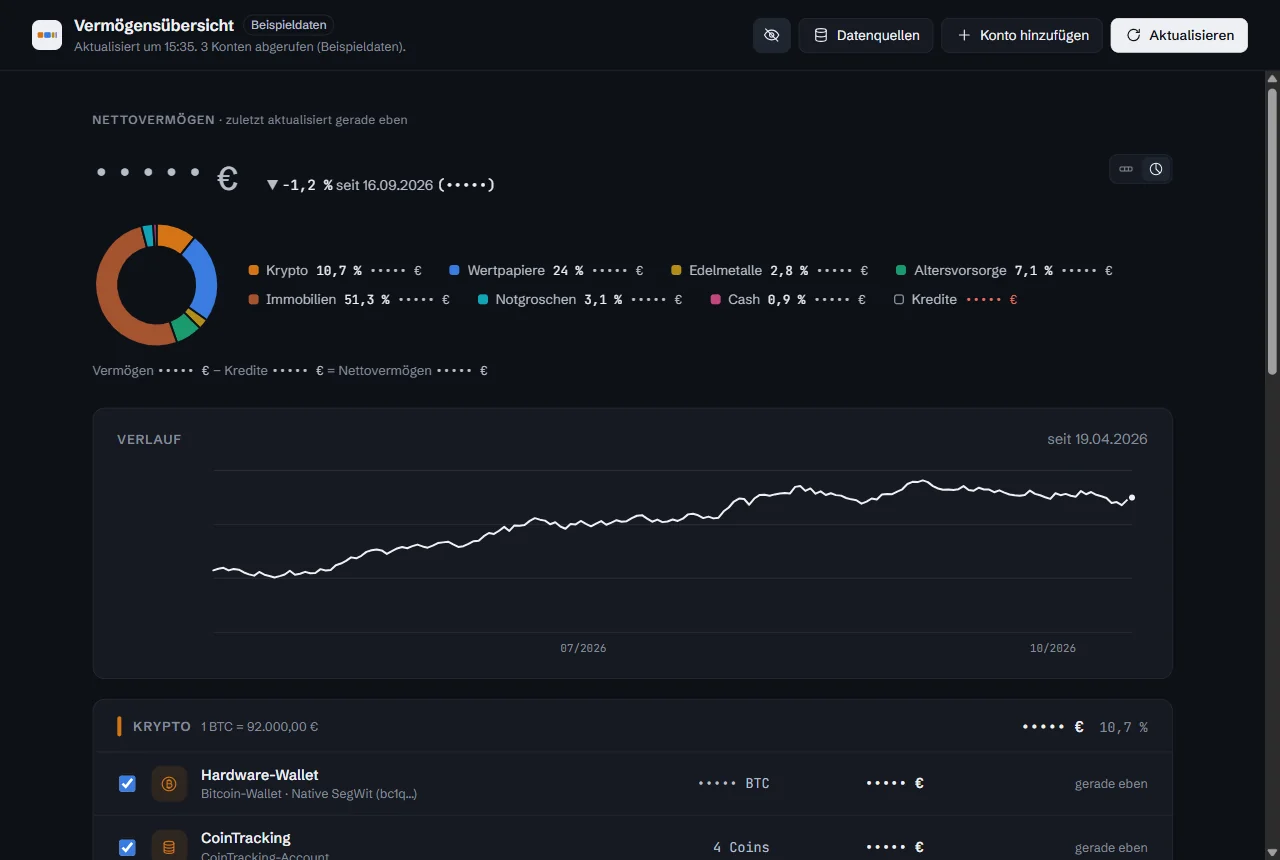This screenshot has width=1280, height=860.
Task: Click the Vermögensübersicht app logo icon
Action: [x=47, y=35]
